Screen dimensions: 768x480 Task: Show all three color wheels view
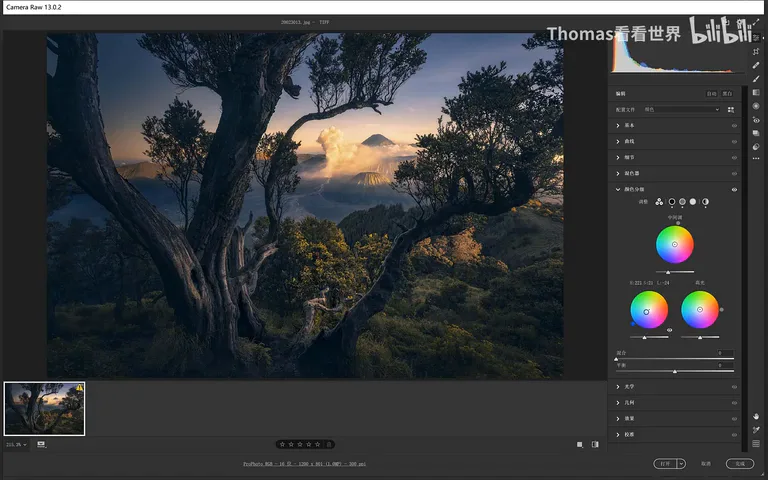659,202
